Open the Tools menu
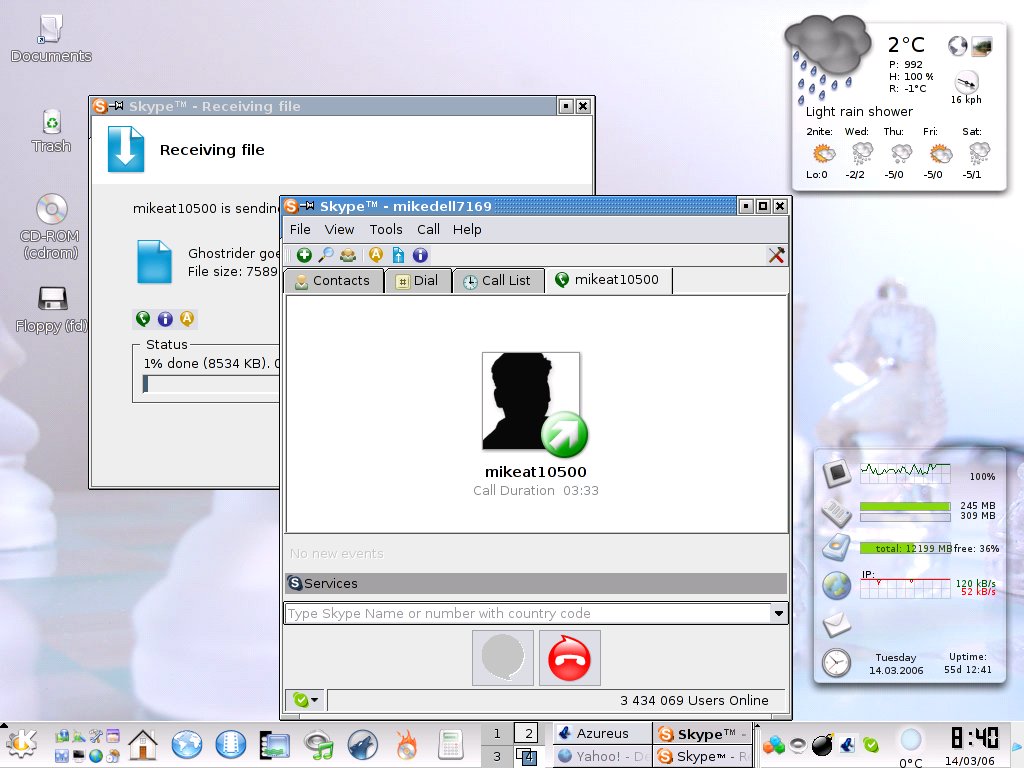The width and height of the screenshot is (1024, 768). pyautogui.click(x=386, y=229)
